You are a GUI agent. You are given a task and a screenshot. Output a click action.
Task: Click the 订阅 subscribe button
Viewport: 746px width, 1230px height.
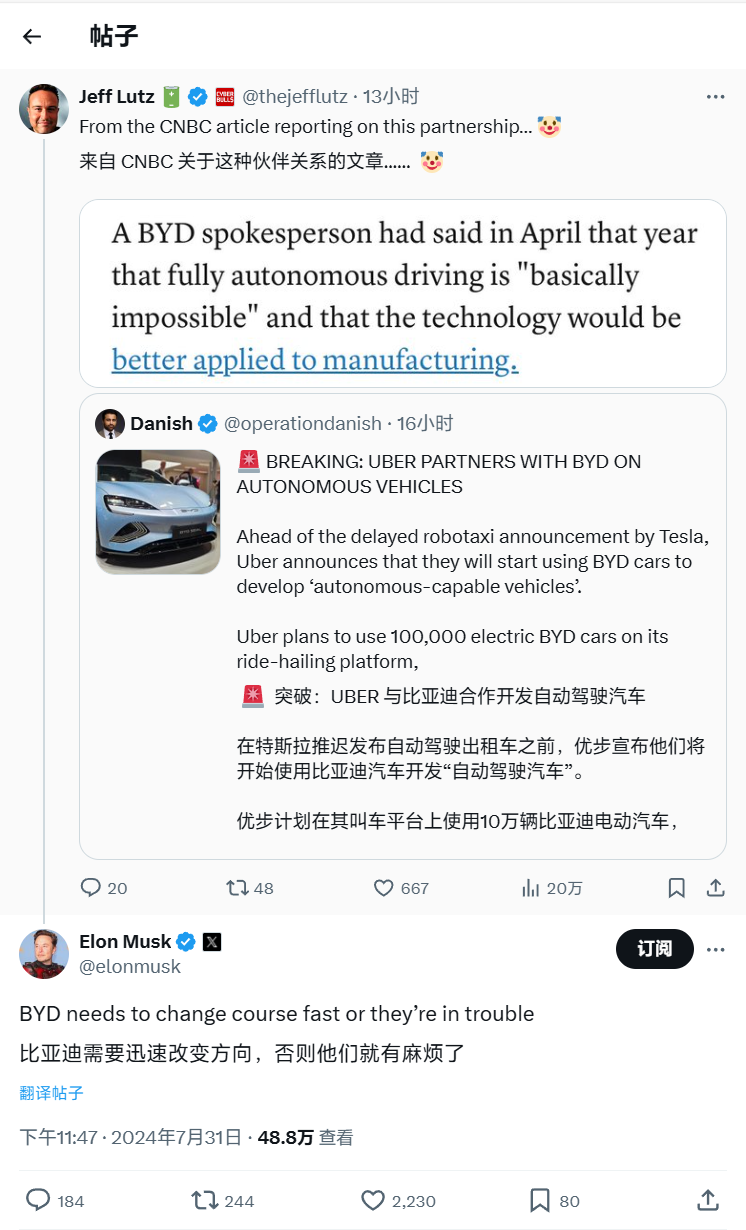point(654,949)
